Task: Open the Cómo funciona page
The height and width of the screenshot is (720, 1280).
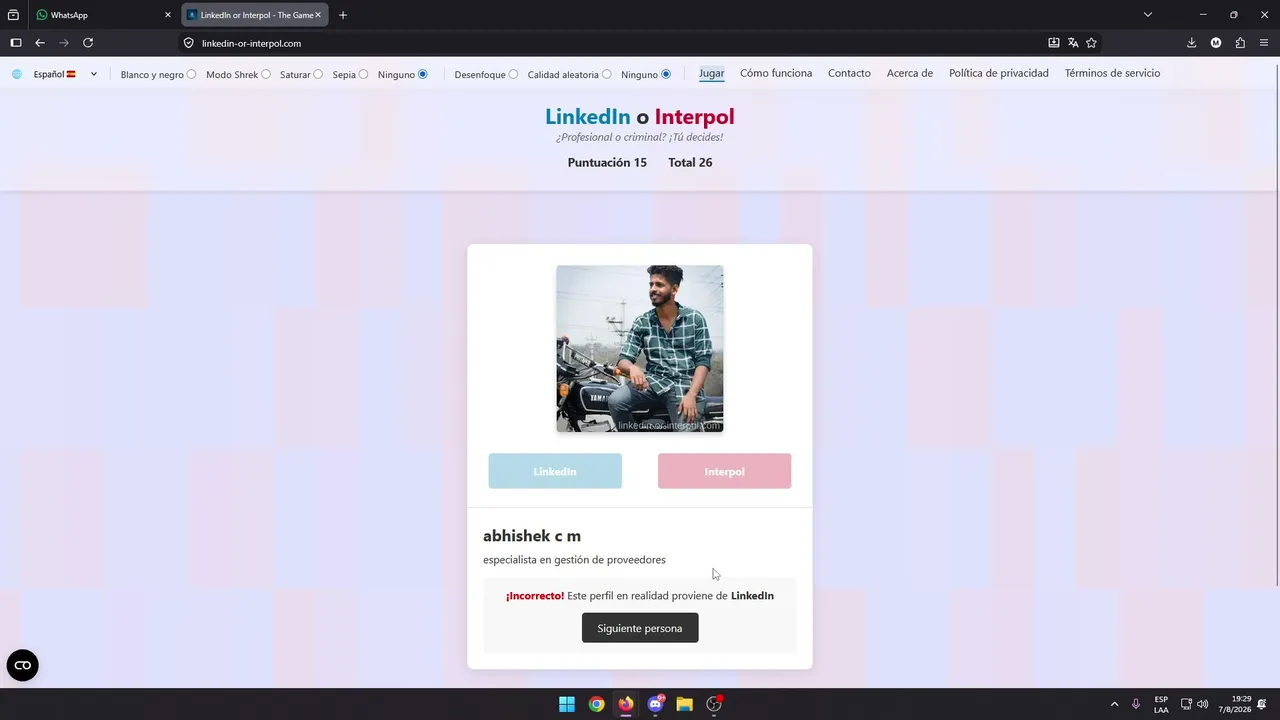Action: pyautogui.click(x=776, y=73)
